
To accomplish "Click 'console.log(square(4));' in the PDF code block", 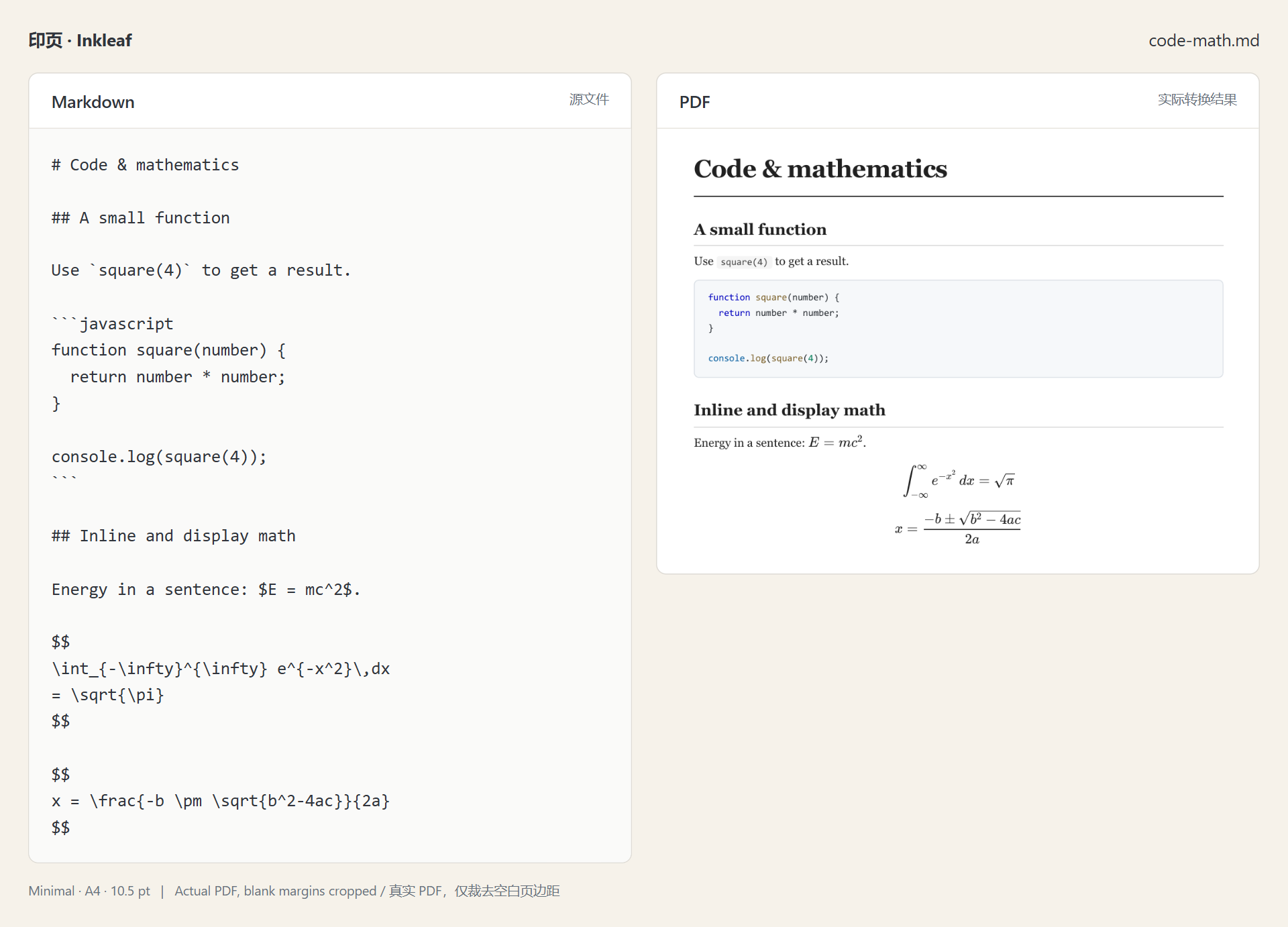I will [768, 358].
